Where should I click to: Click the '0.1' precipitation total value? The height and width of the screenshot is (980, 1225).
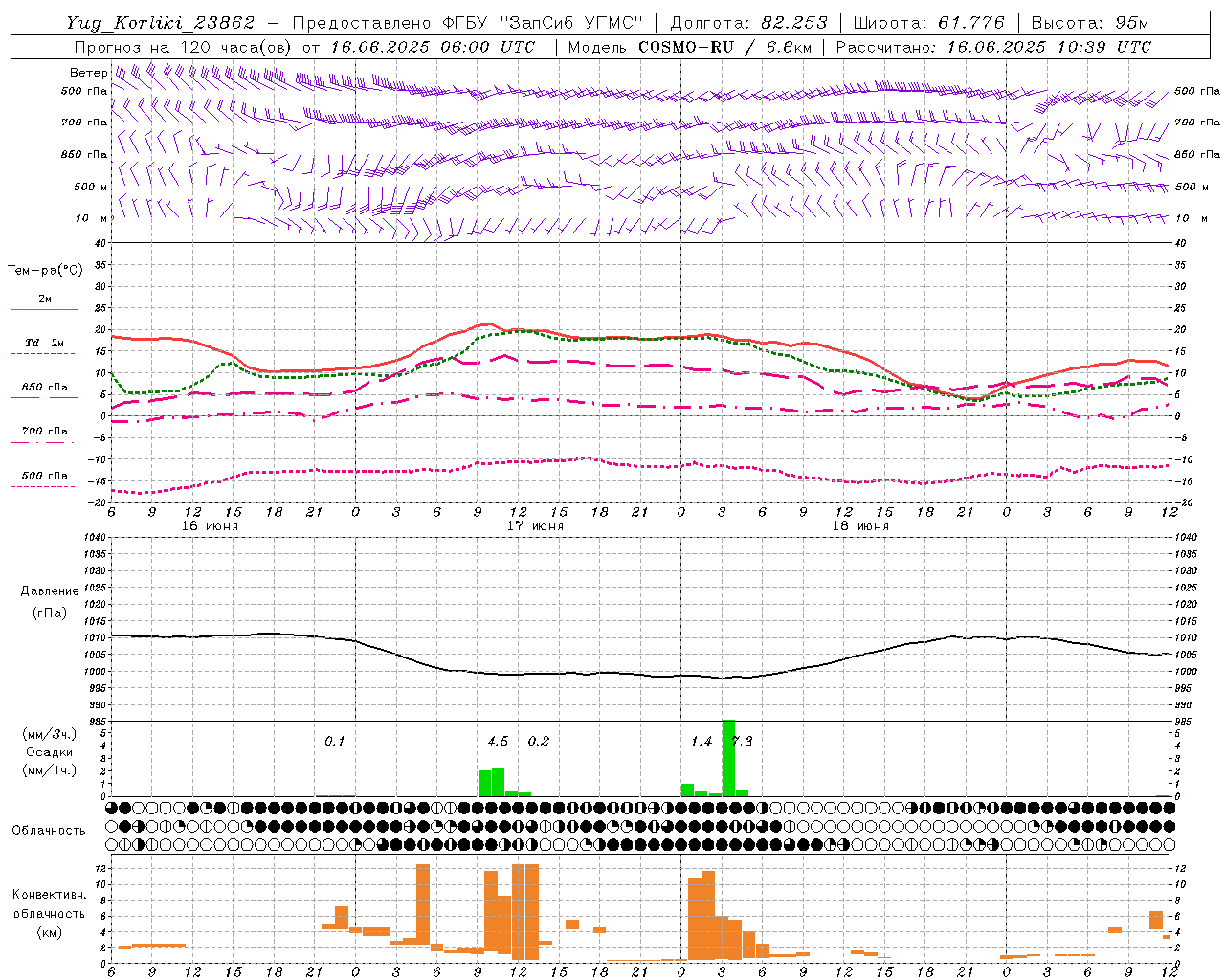coord(334,741)
